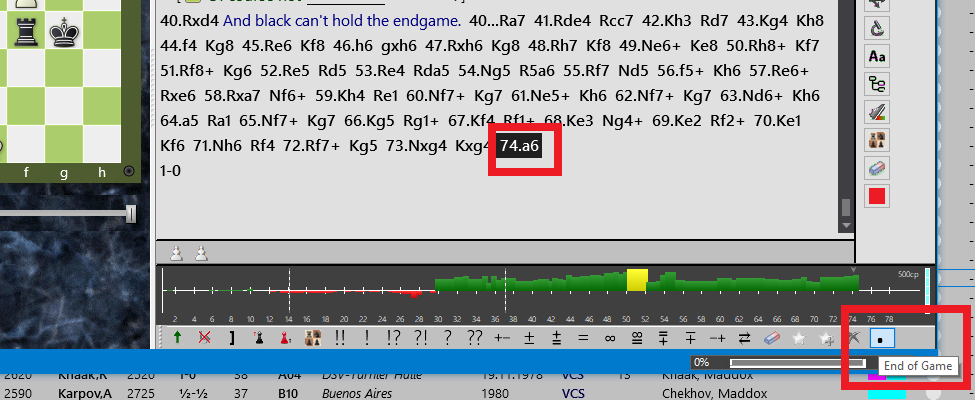Click the Aa font icon
Viewport: 975px width, 401px height.
[x=877, y=56]
